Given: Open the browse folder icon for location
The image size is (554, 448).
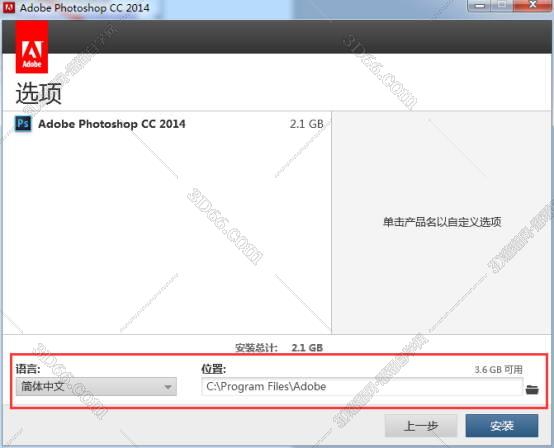Looking at the screenshot, I should tap(532, 389).
